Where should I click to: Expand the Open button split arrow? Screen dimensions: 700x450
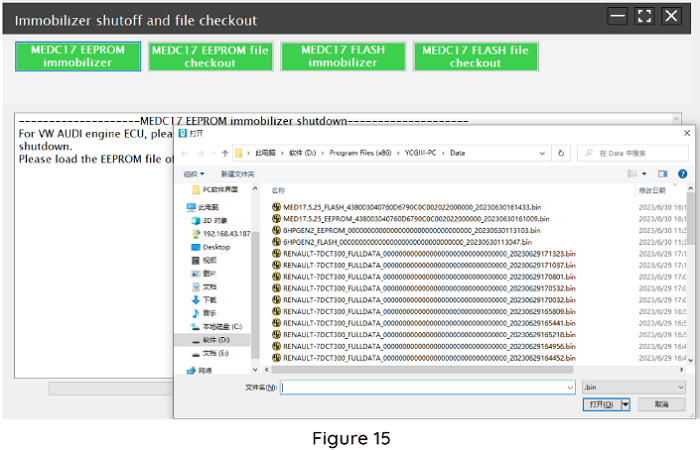[x=626, y=404]
